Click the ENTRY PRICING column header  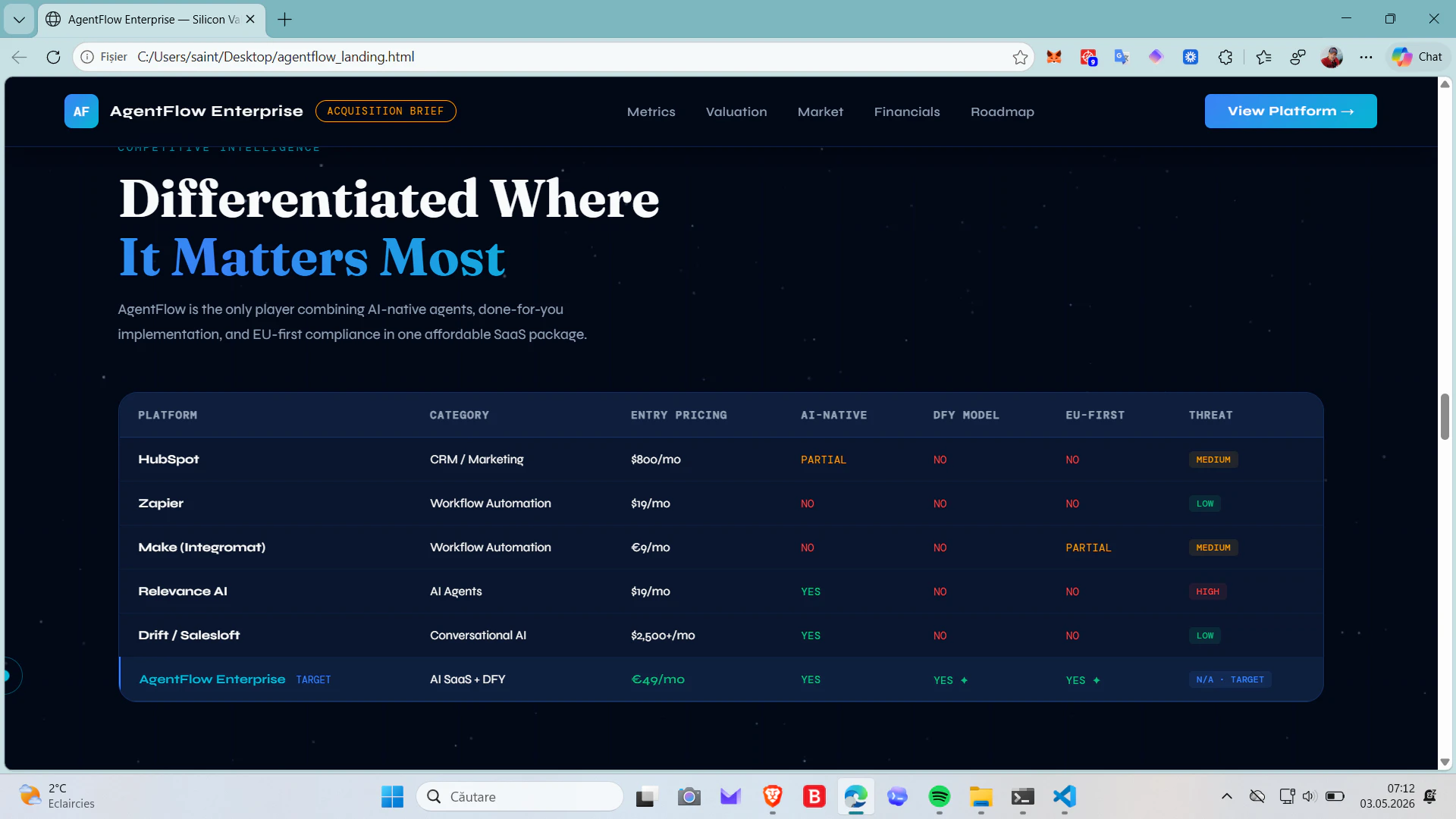tap(679, 416)
